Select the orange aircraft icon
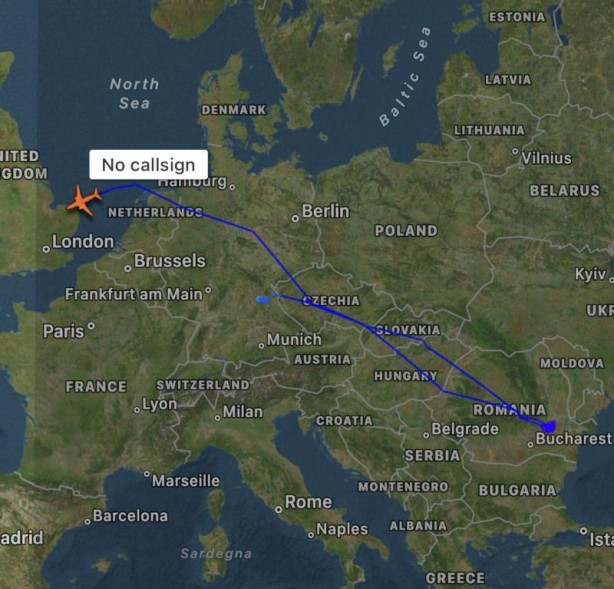This screenshot has height=589, width=614. [x=85, y=200]
